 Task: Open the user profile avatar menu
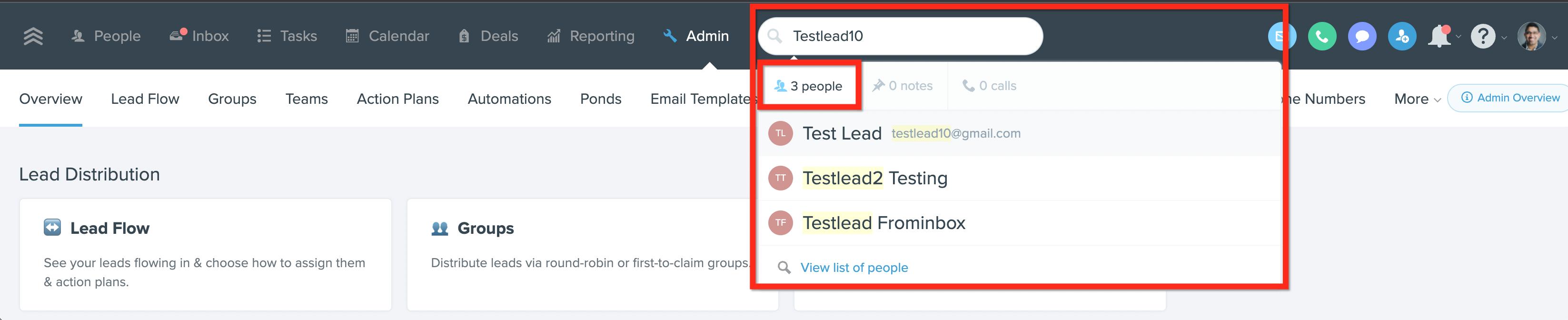pos(1531,37)
